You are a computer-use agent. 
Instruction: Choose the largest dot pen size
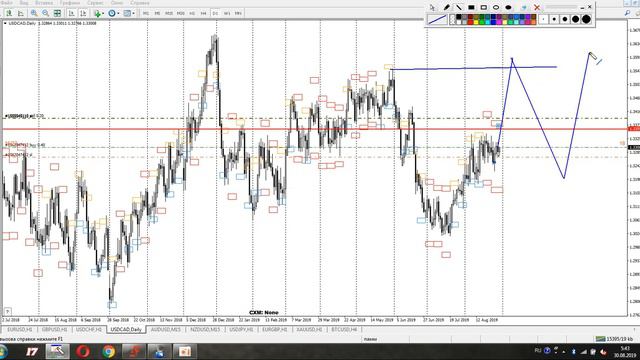(586, 19)
